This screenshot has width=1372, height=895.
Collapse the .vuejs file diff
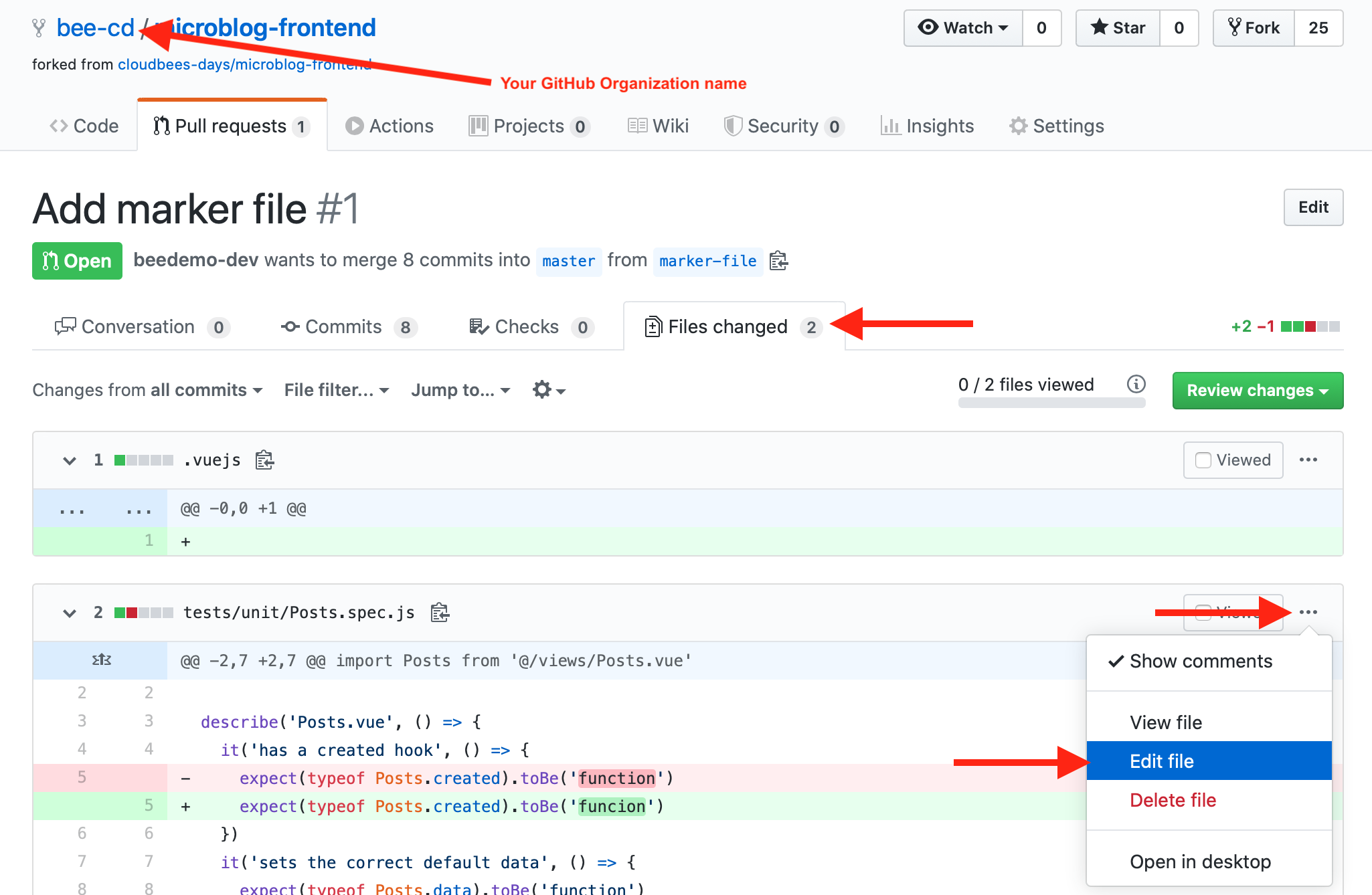point(69,460)
